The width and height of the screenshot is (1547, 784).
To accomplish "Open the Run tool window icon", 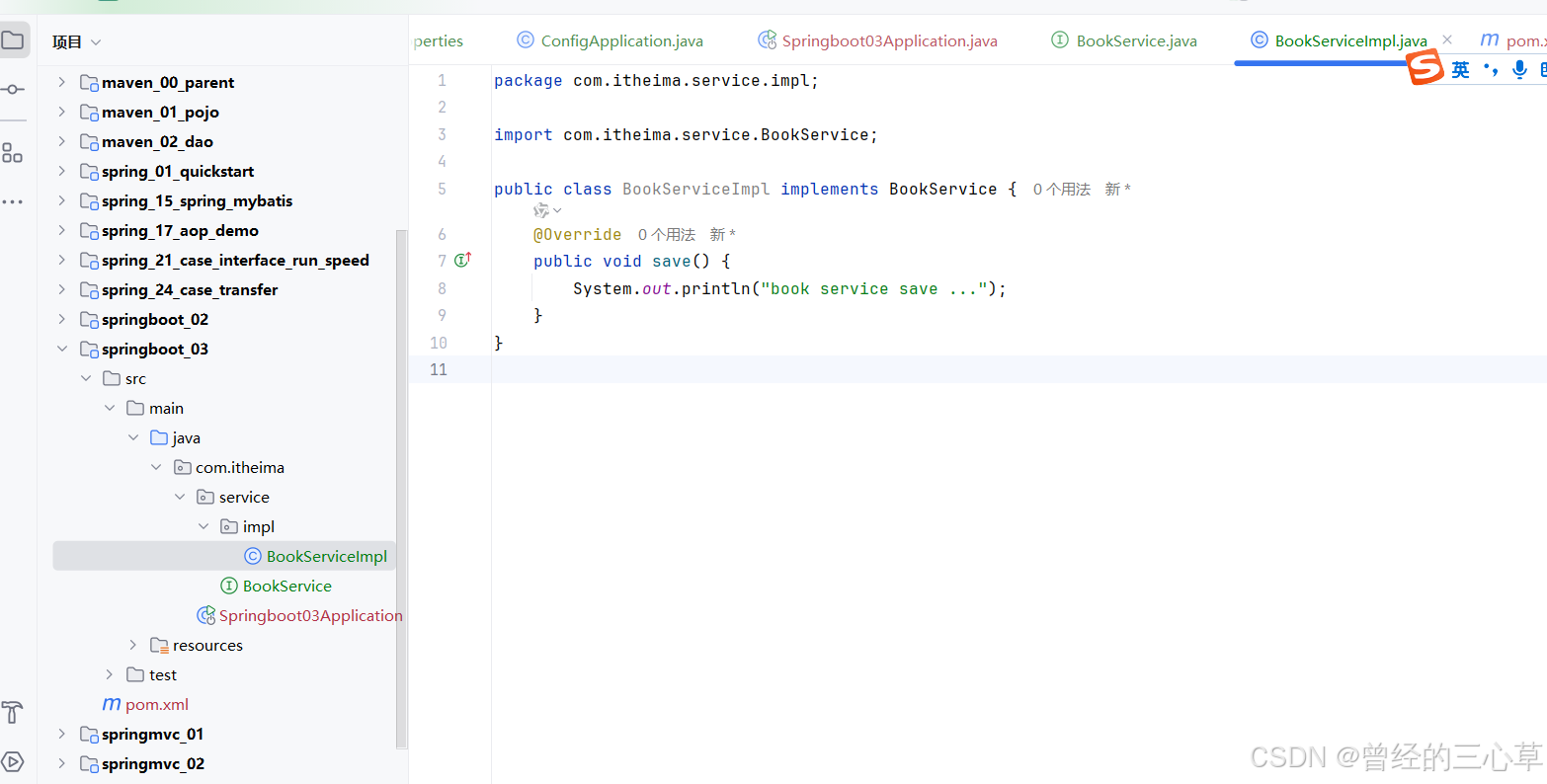I will (12, 761).
